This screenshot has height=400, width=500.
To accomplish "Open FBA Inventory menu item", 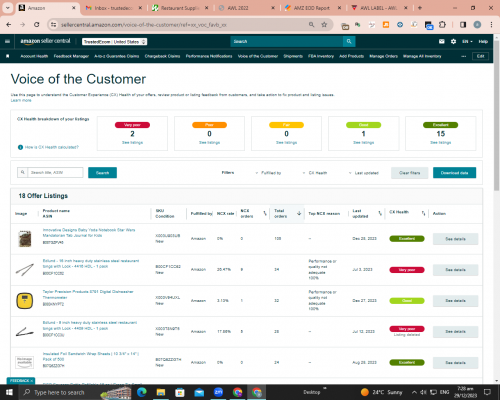I will tap(321, 56).
